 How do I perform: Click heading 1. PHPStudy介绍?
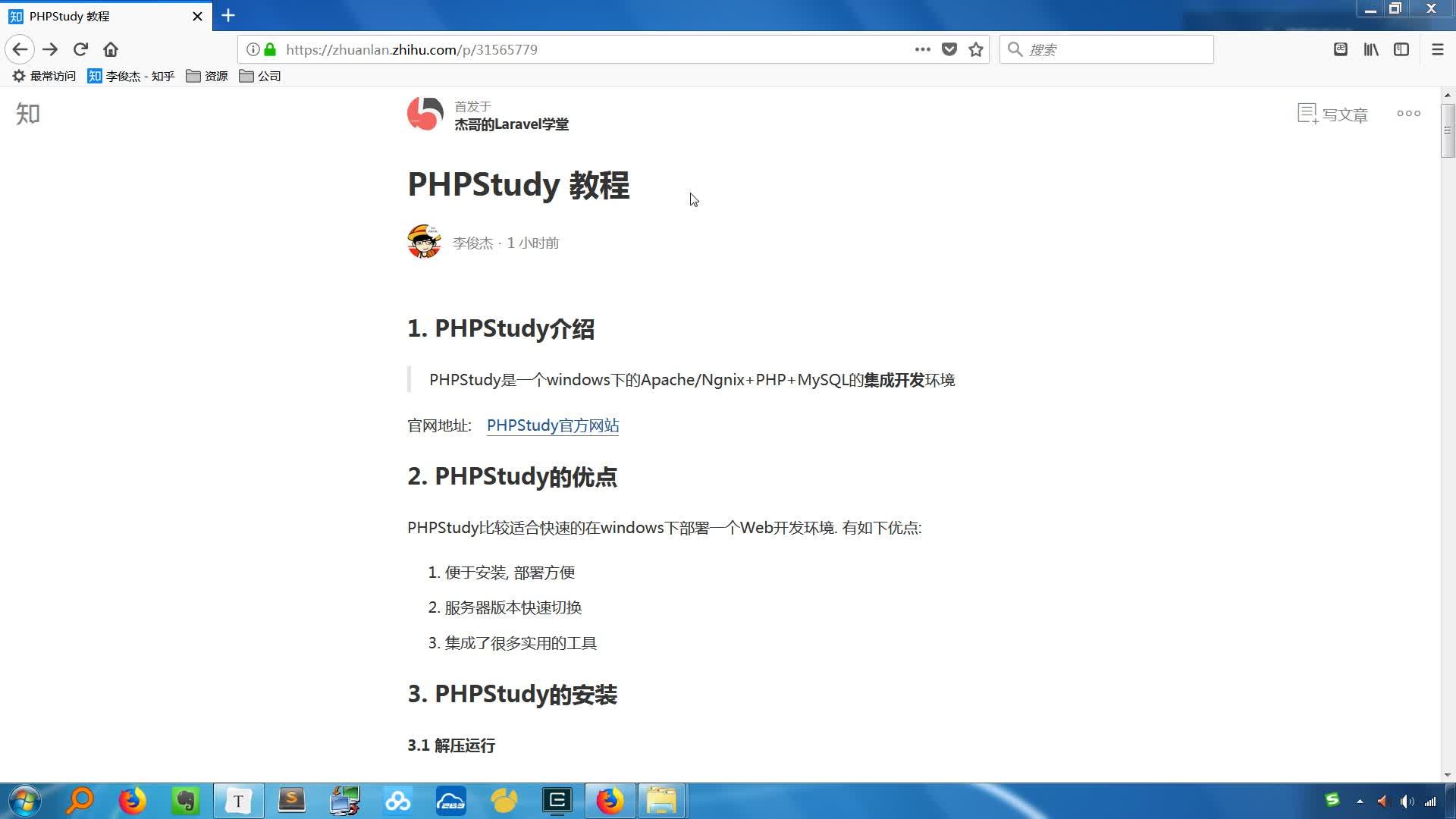point(500,328)
